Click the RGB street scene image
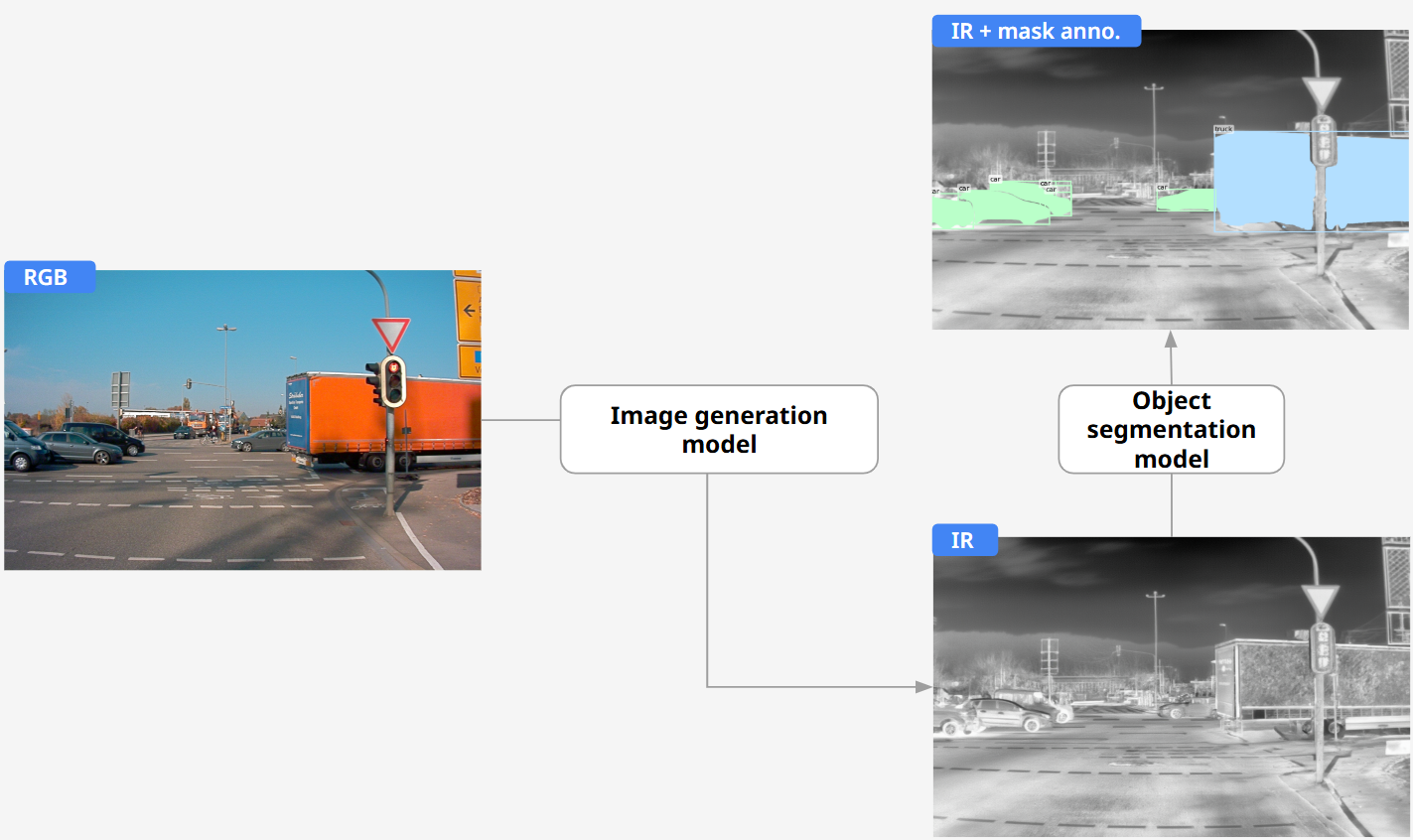This screenshot has height=840, width=1413. click(242, 420)
